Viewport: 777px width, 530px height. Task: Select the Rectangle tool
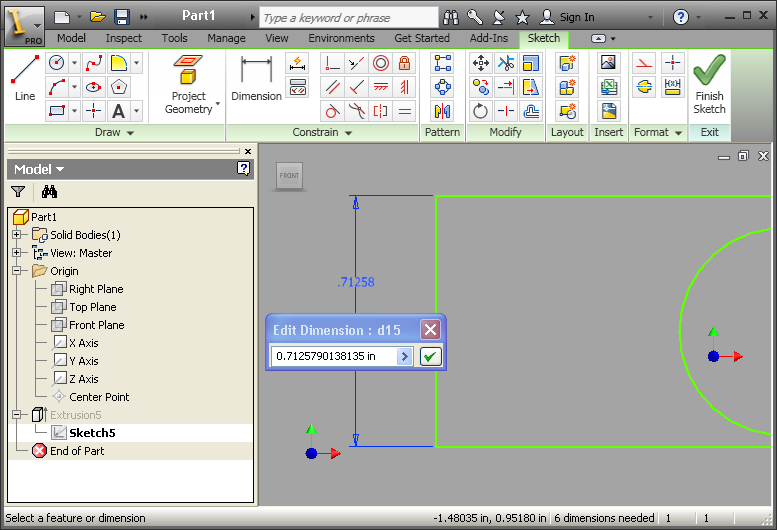56,111
